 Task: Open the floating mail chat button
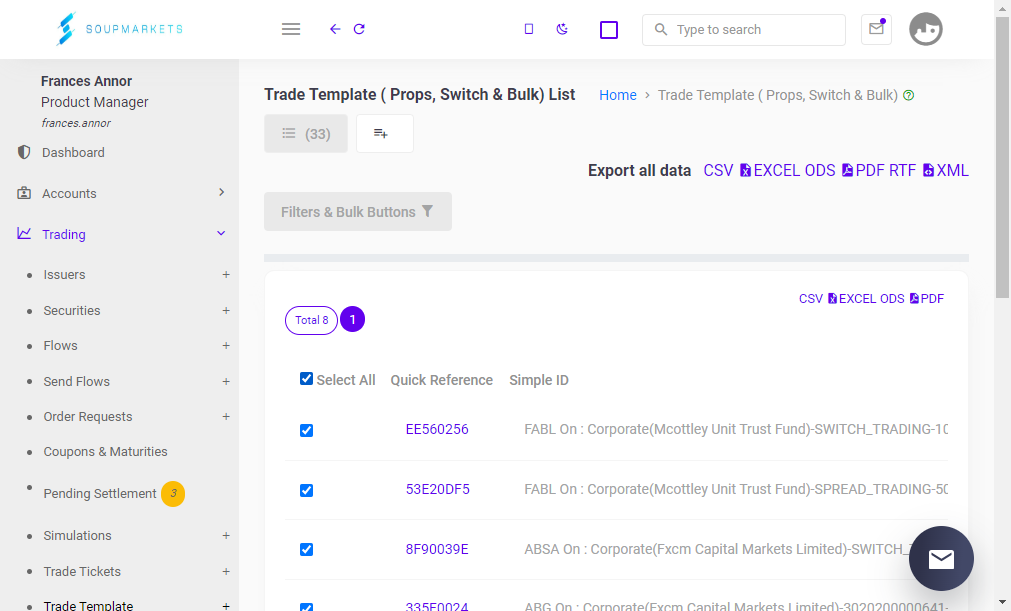(x=941, y=558)
